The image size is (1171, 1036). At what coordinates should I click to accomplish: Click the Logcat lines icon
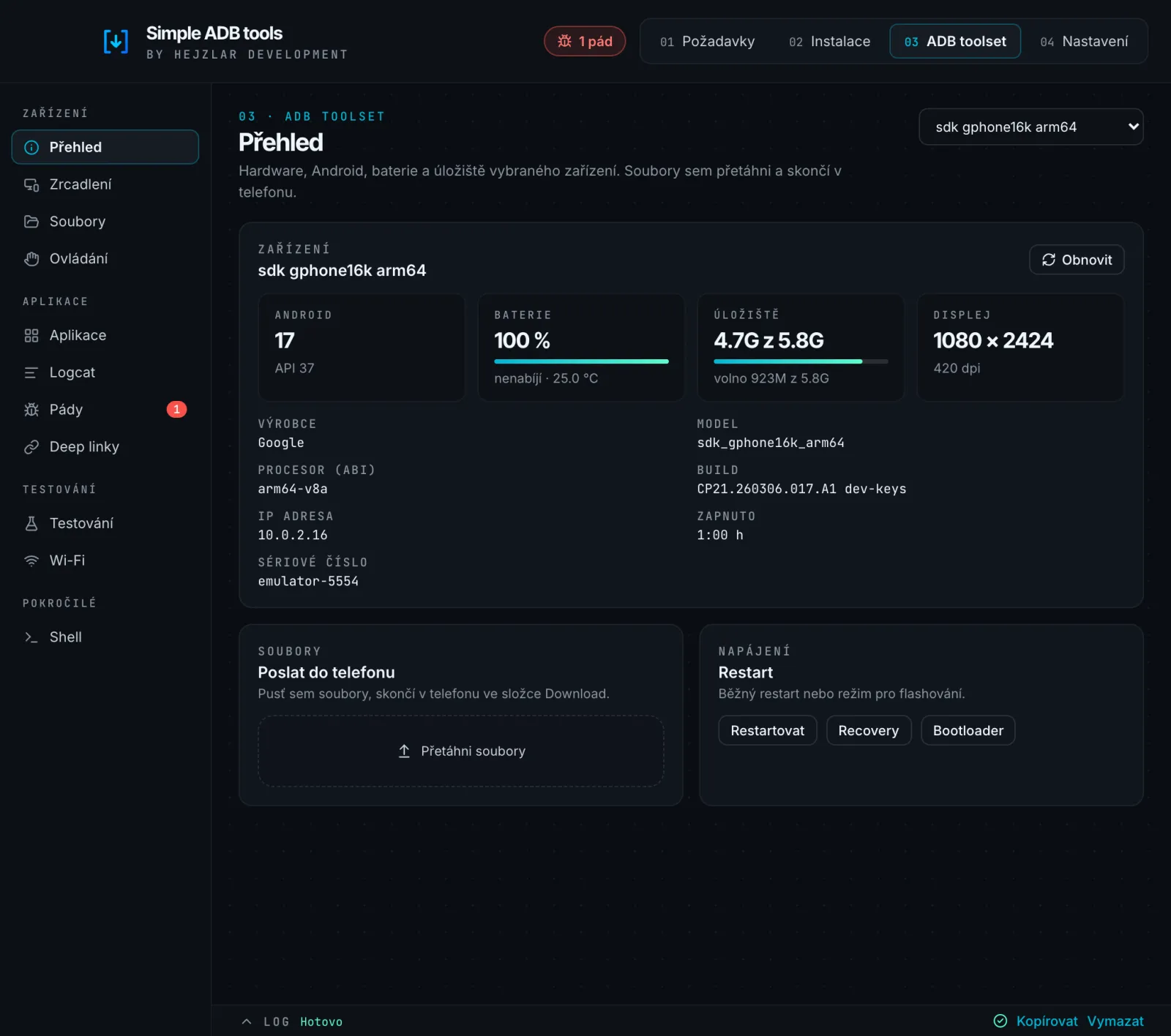(31, 372)
